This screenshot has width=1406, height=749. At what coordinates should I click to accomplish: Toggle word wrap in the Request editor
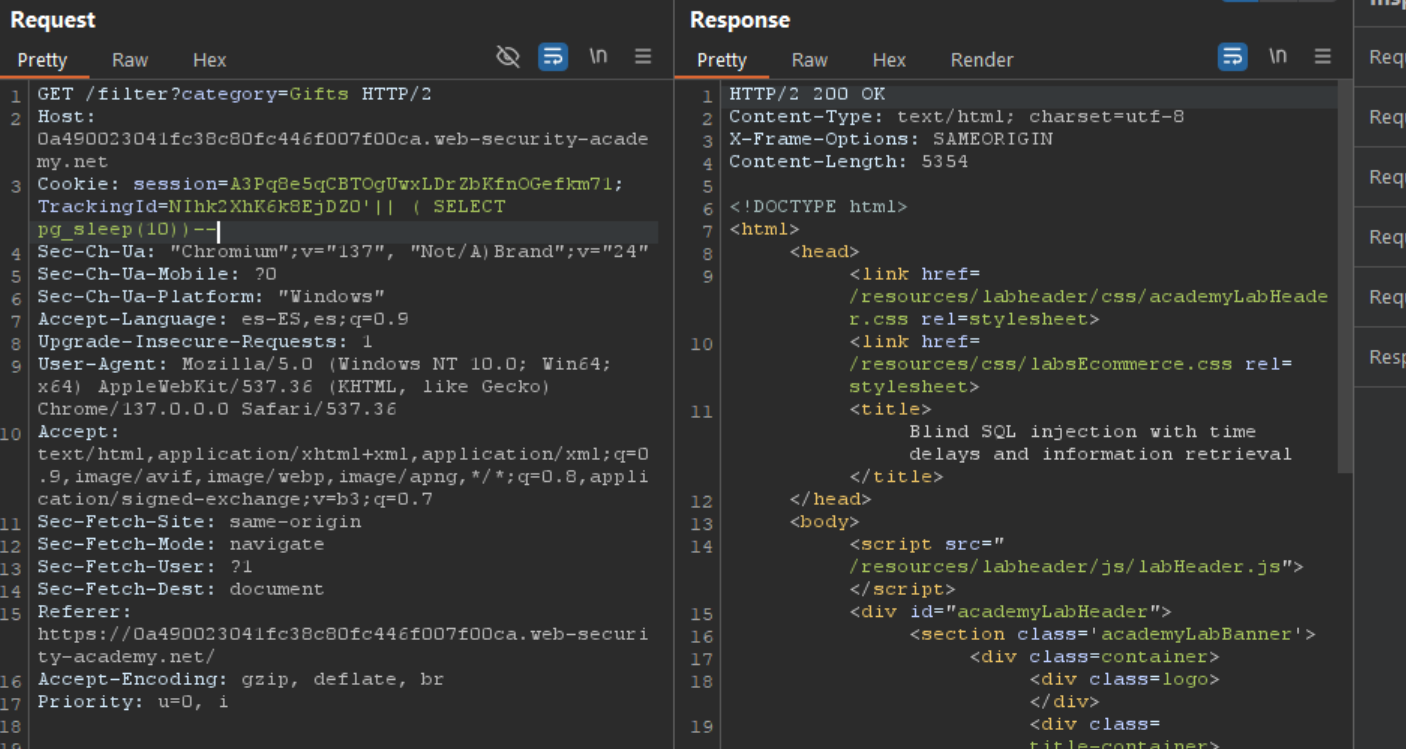pos(553,57)
